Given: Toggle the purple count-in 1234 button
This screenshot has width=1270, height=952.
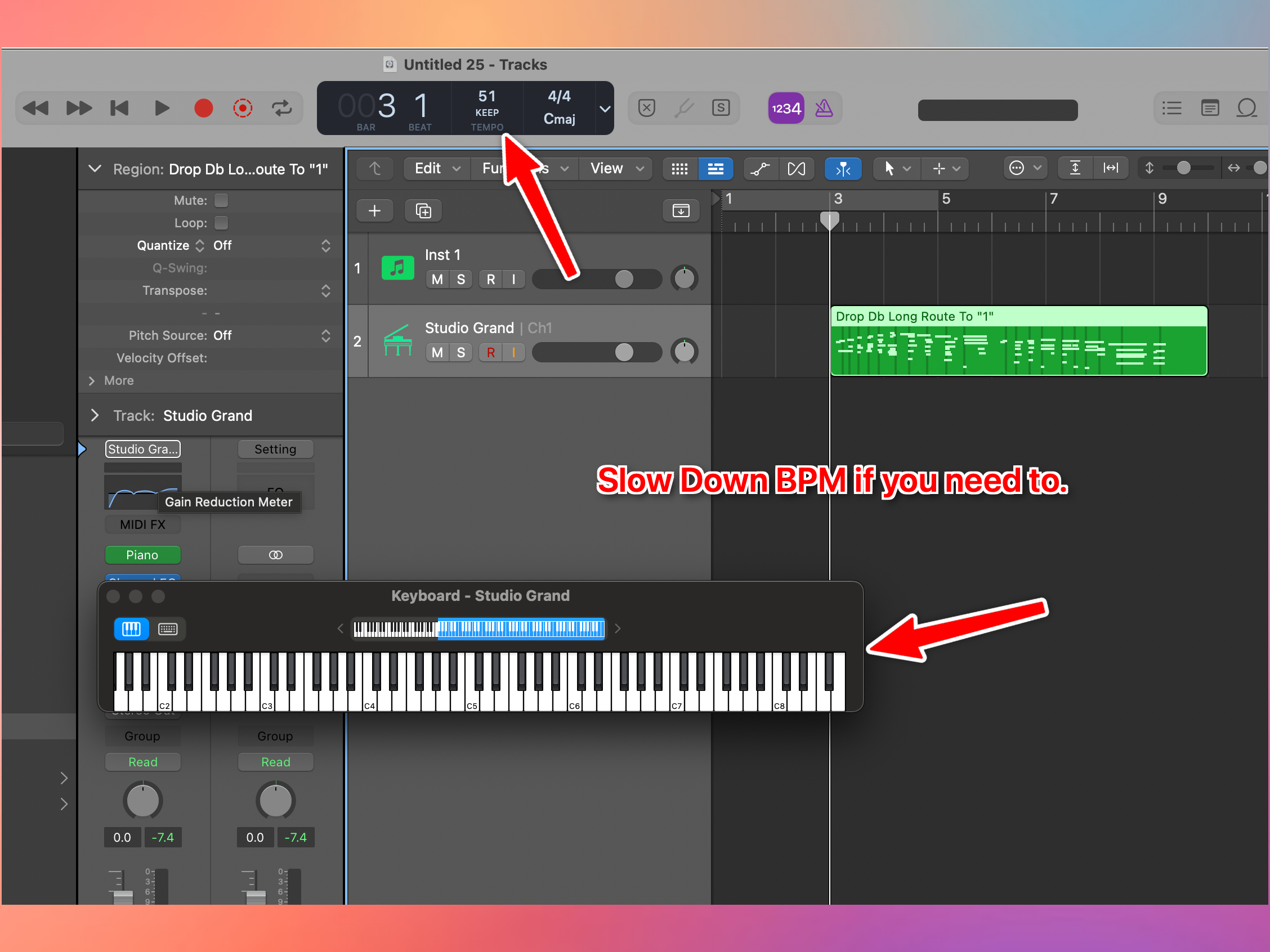Looking at the screenshot, I should (x=785, y=108).
